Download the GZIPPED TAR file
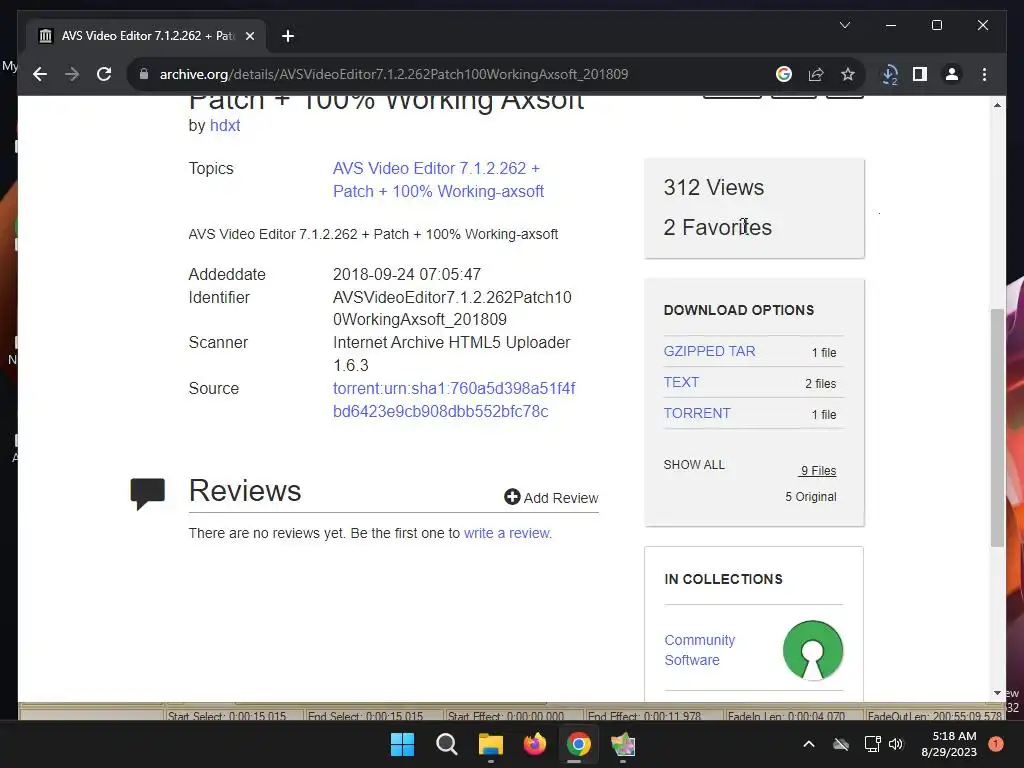The width and height of the screenshot is (1024, 768). pos(709,351)
